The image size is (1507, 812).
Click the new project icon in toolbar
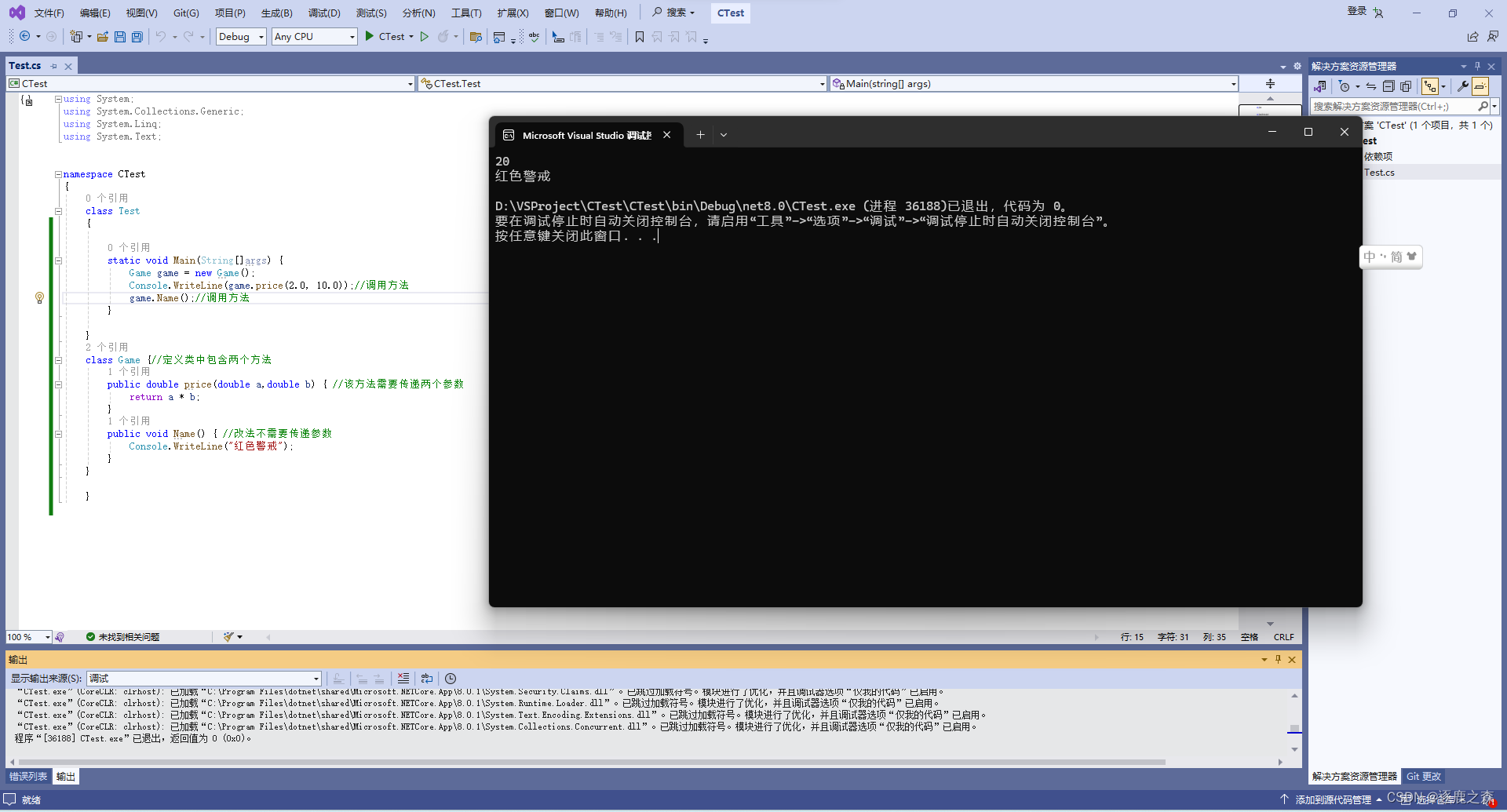[x=76, y=36]
